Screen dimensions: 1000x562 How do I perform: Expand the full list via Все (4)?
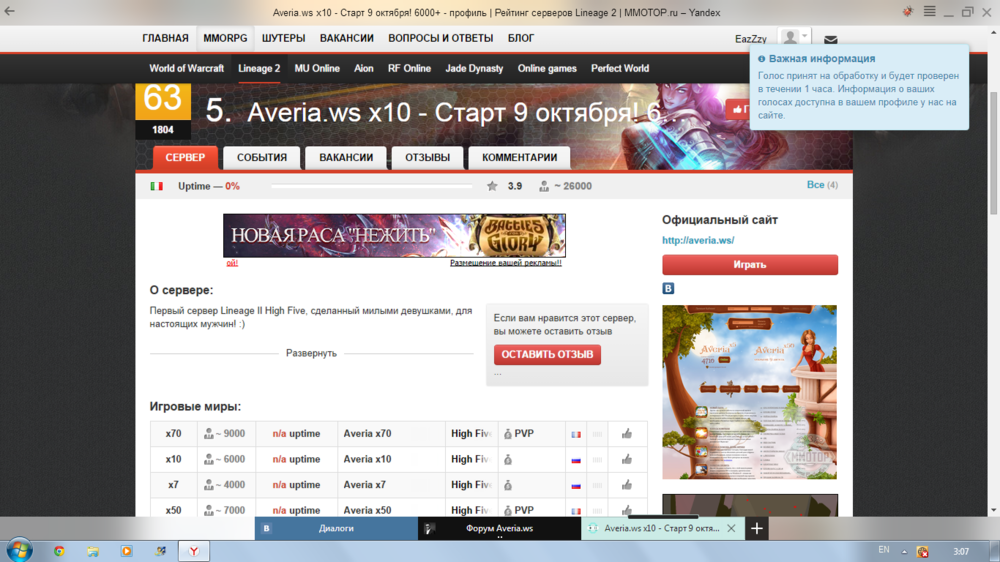tap(821, 185)
